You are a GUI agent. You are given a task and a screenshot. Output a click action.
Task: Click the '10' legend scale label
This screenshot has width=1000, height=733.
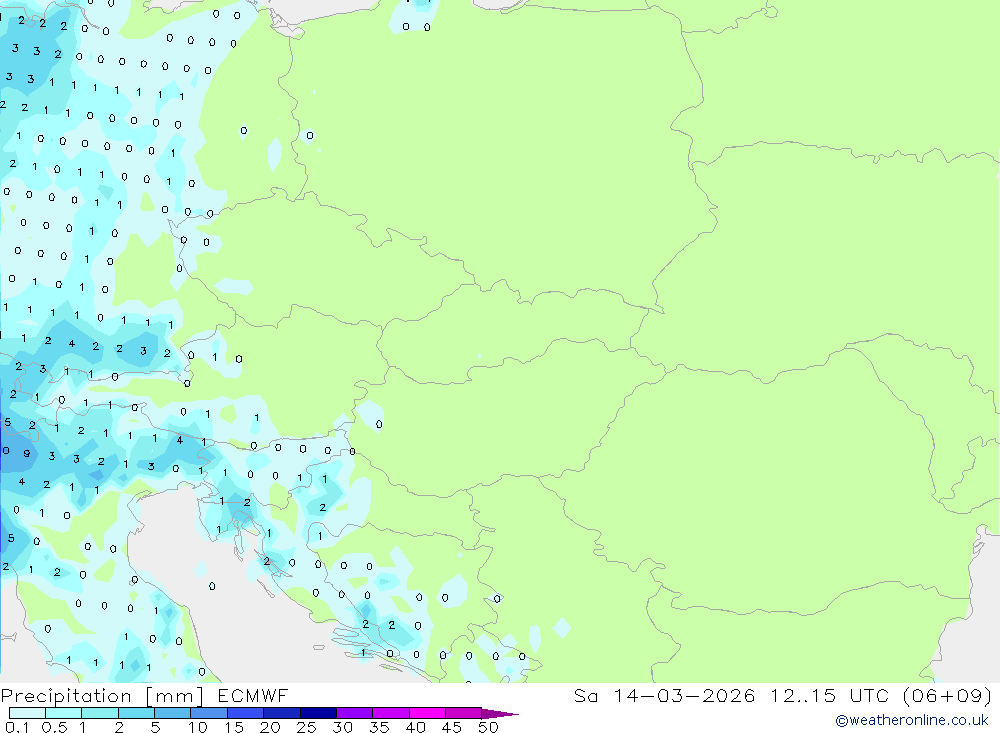click(198, 727)
